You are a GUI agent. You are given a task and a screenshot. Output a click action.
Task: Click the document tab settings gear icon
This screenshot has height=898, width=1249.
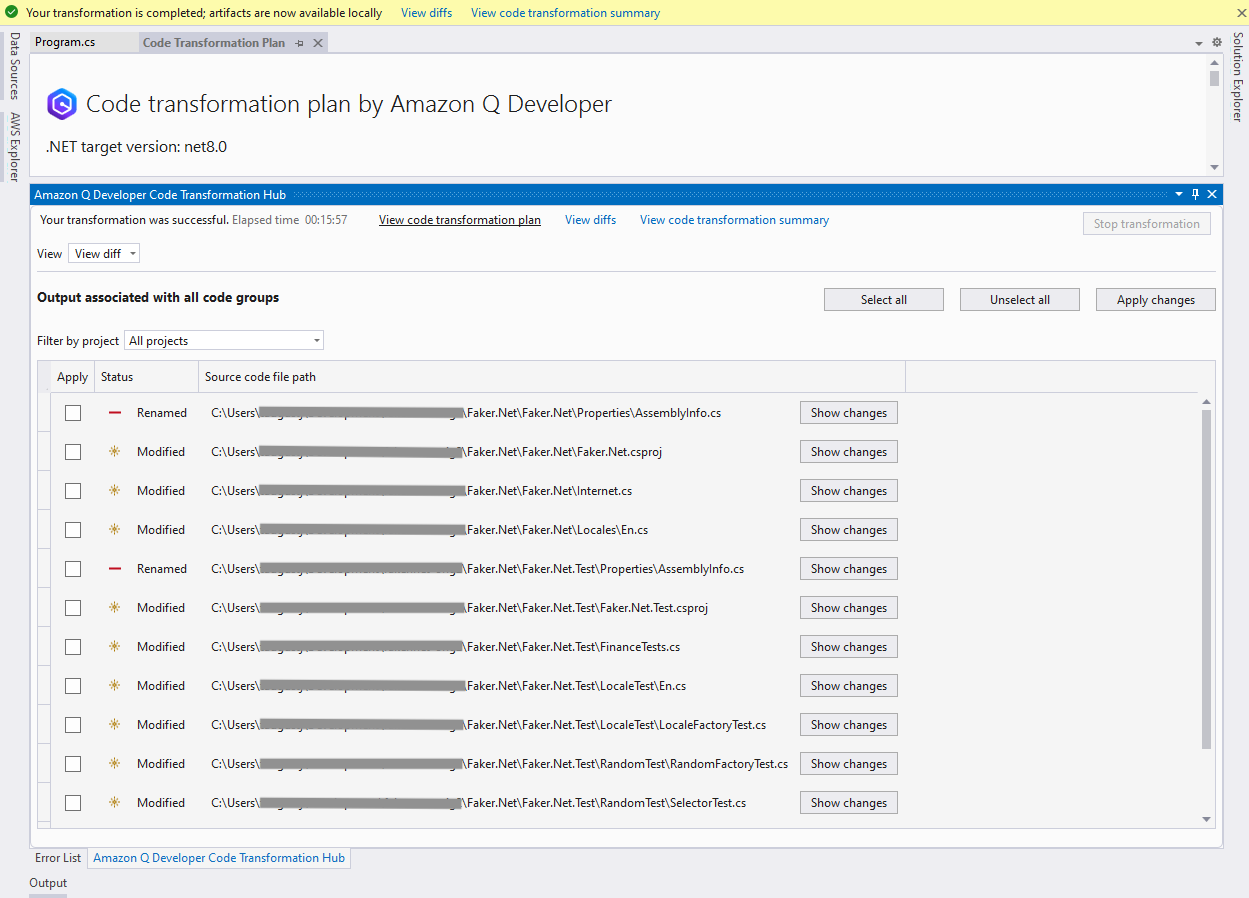point(1217,43)
